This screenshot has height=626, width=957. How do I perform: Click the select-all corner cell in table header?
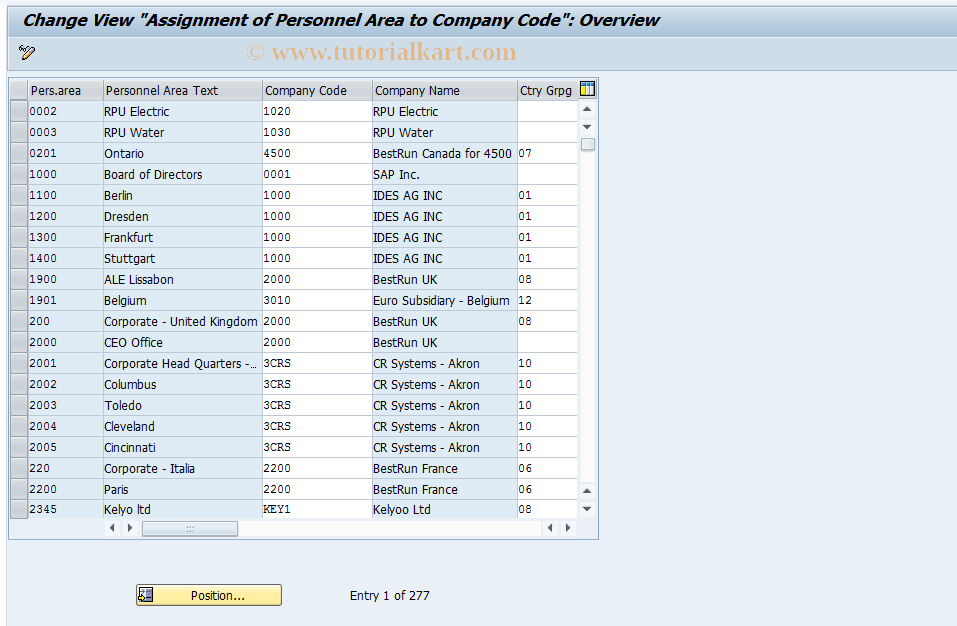click(x=19, y=90)
